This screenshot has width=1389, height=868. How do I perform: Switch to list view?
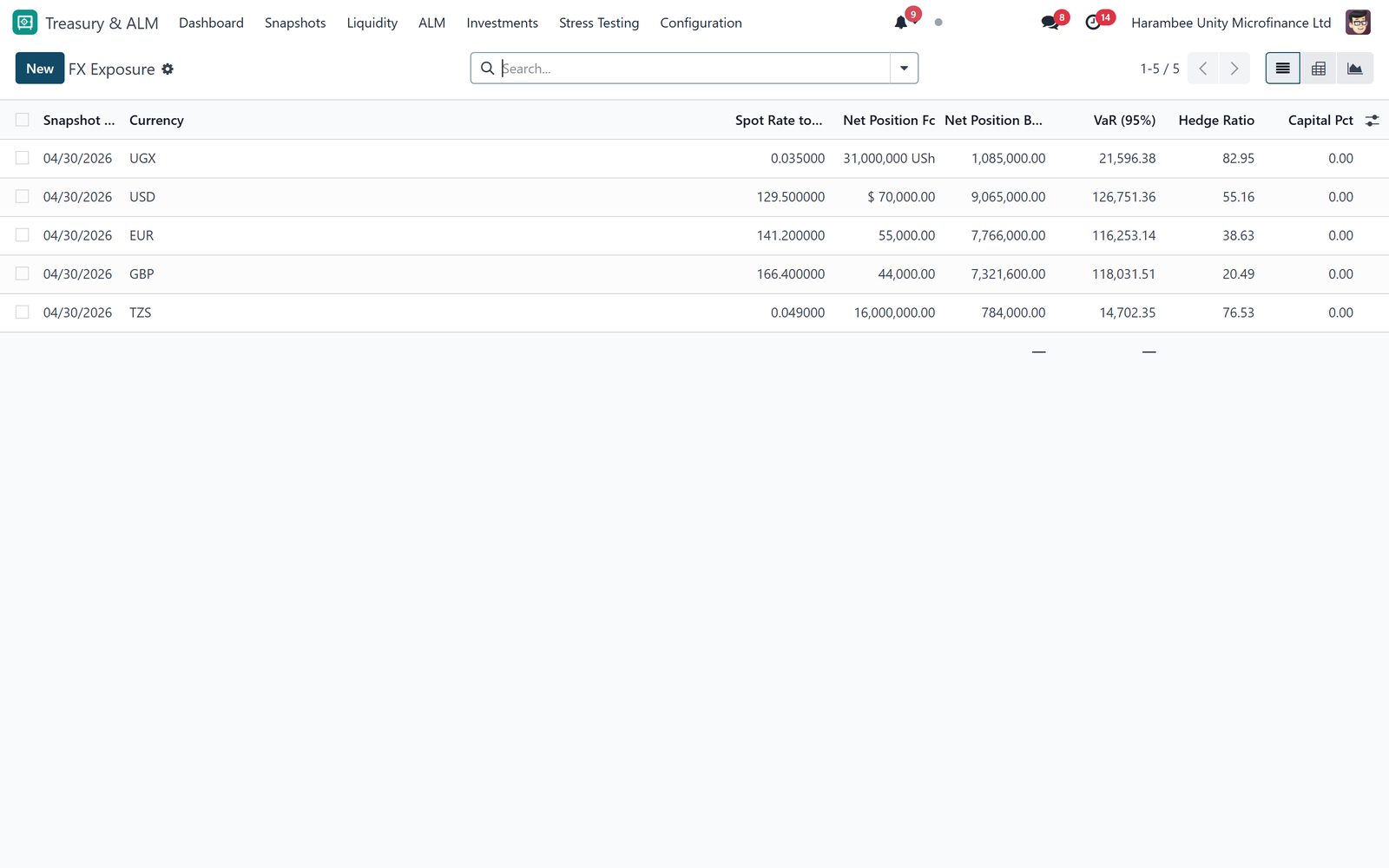pyautogui.click(x=1282, y=69)
